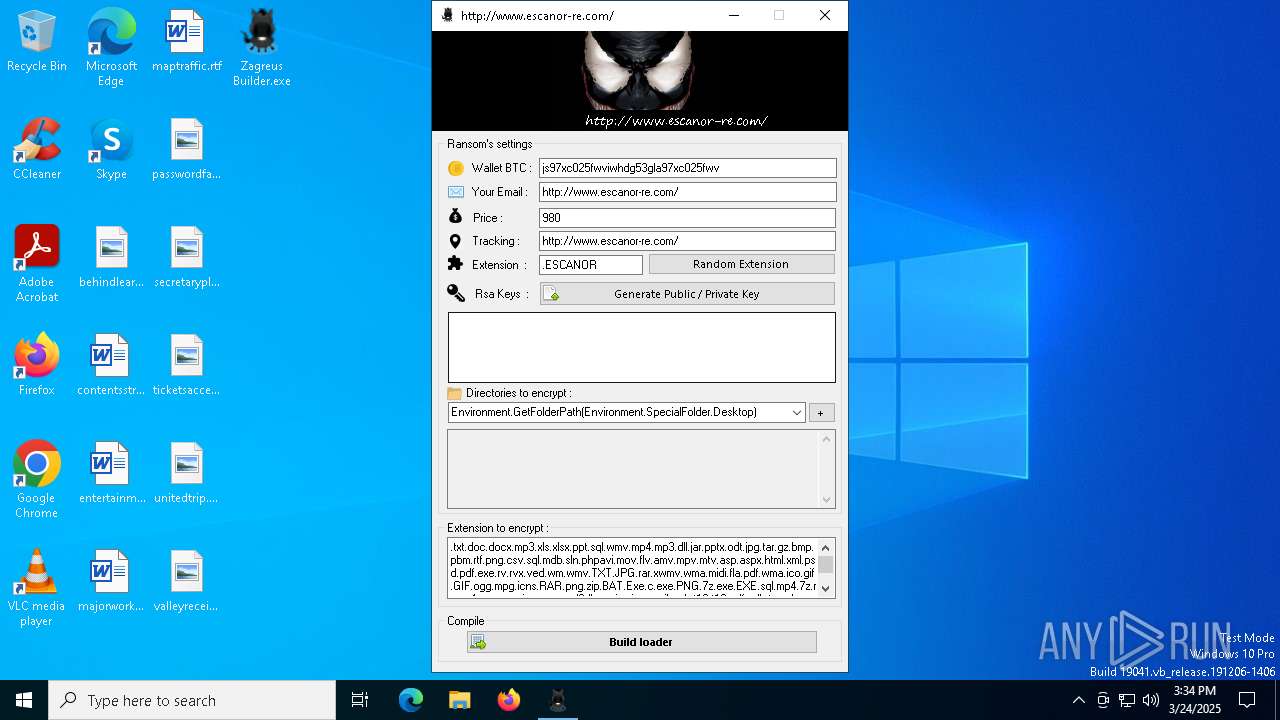Click the Build loader button
Image resolution: width=1280 pixels, height=720 pixels.
(641, 642)
